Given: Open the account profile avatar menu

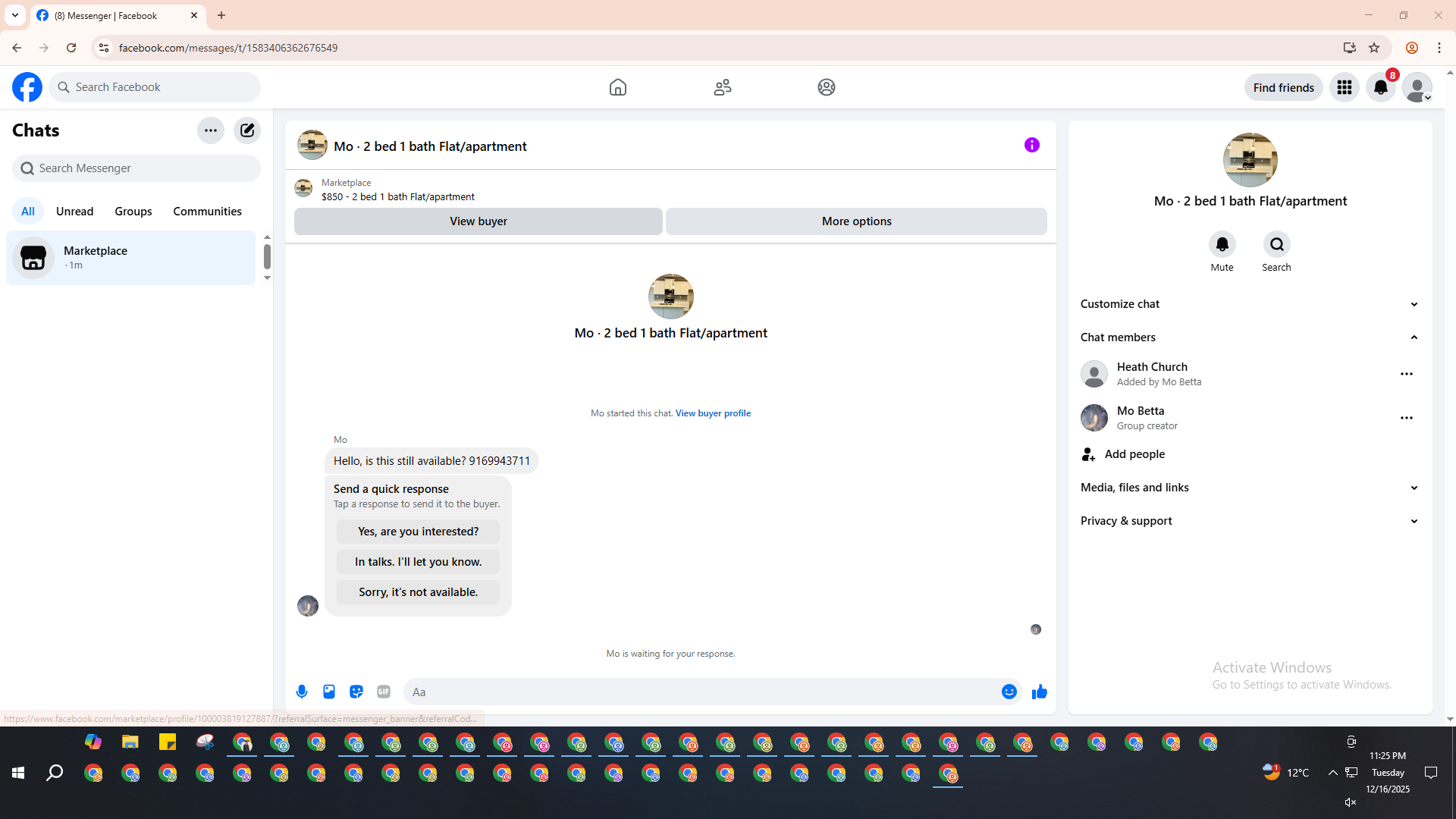Looking at the screenshot, I should (1417, 87).
